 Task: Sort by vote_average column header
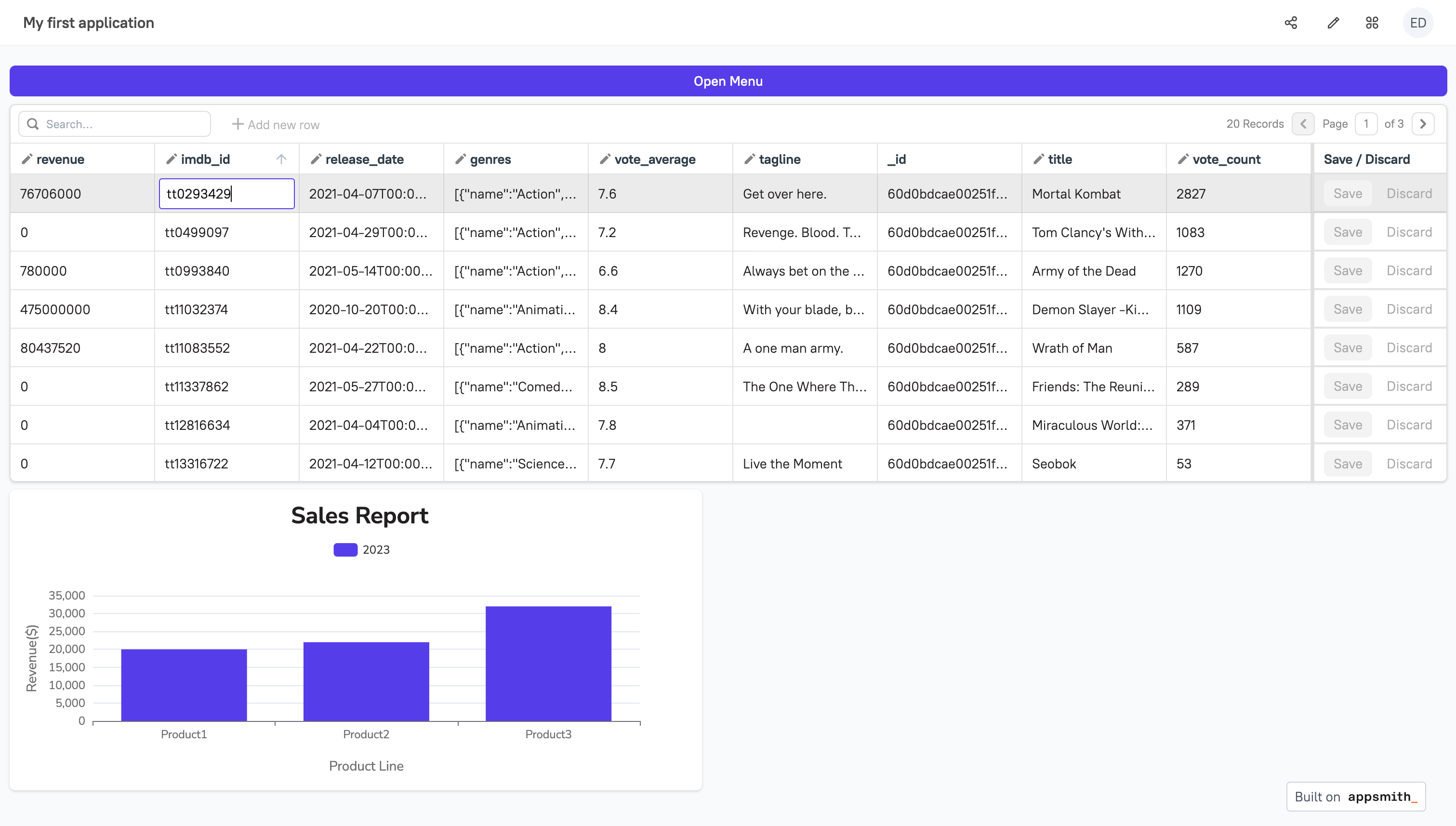(x=655, y=160)
